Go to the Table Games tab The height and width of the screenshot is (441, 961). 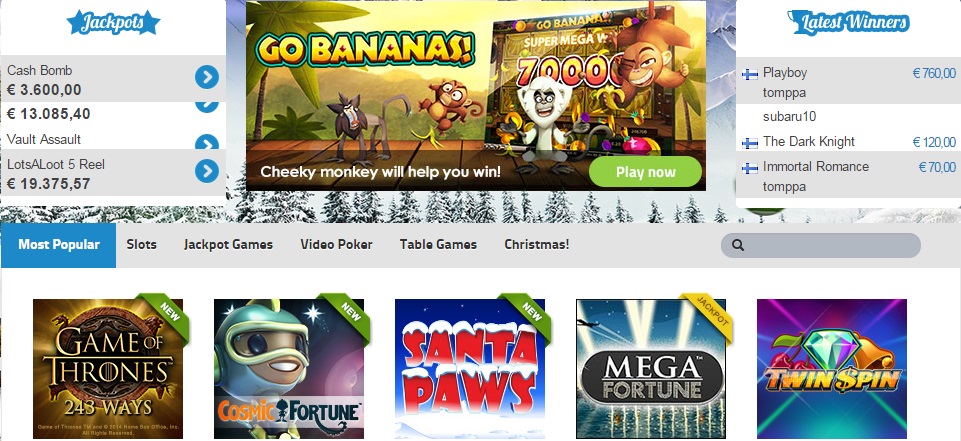[x=438, y=244]
